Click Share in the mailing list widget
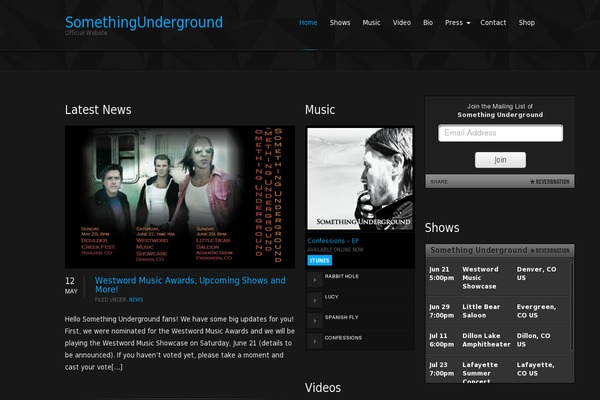The height and width of the screenshot is (400, 600). coord(439,181)
